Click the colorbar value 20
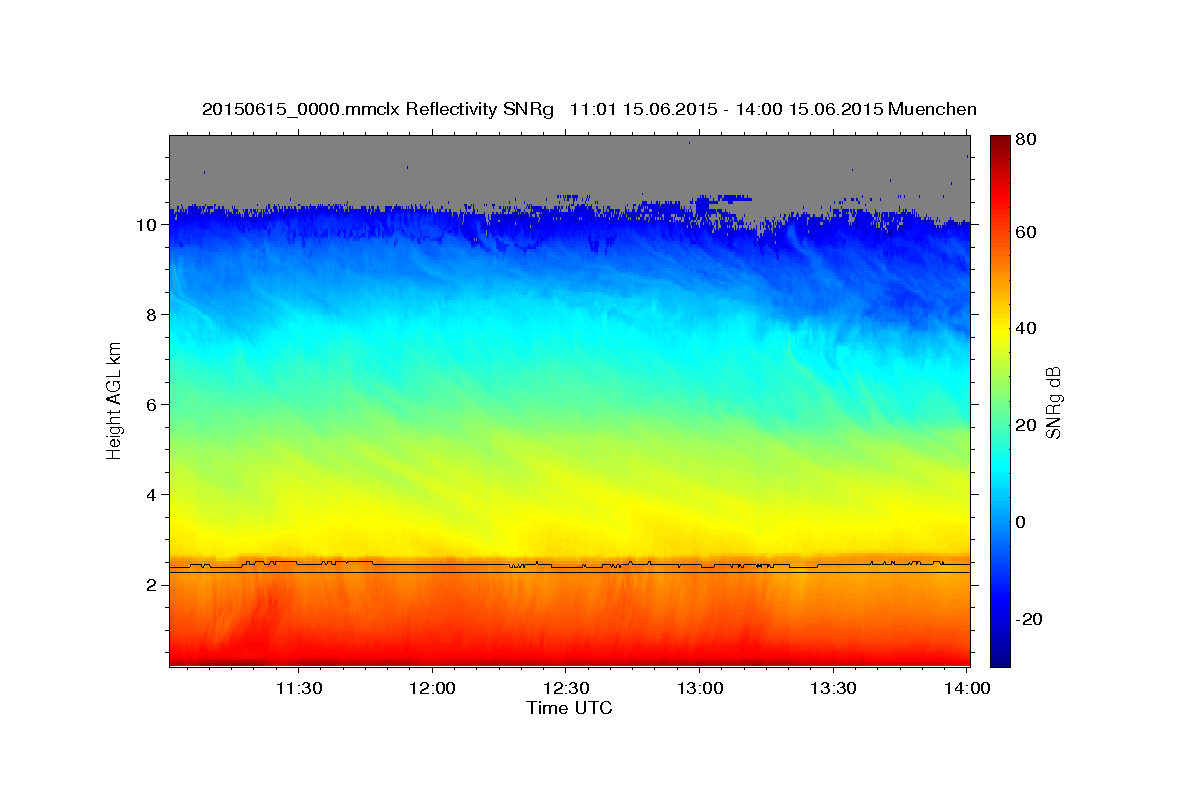 [x=1026, y=425]
